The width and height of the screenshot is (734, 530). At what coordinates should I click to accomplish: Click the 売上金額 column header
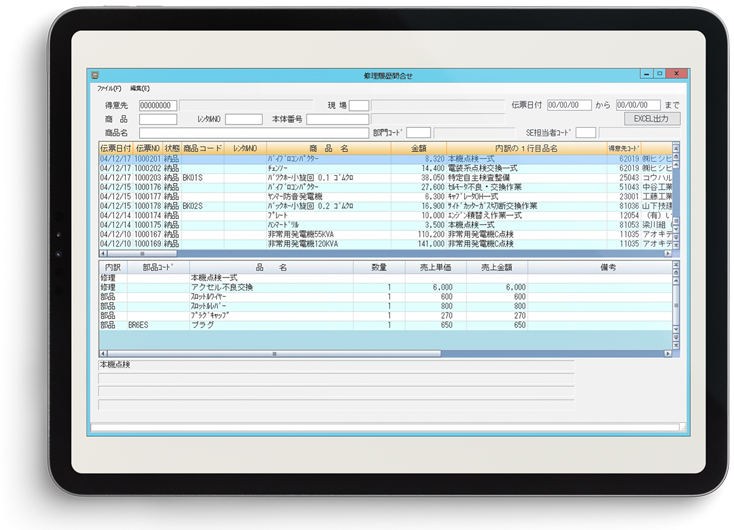[497, 267]
